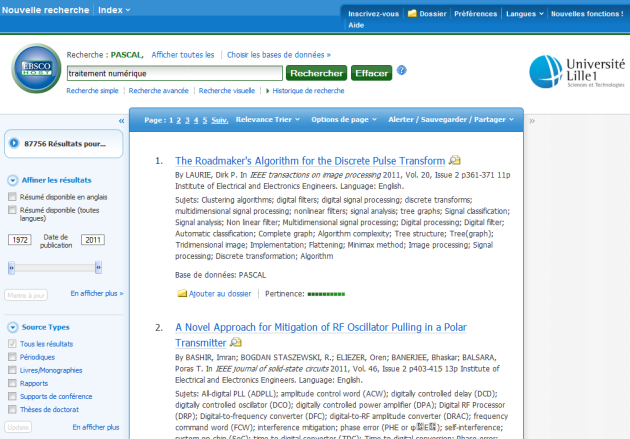Expand the right panel double-arrow

(532, 120)
